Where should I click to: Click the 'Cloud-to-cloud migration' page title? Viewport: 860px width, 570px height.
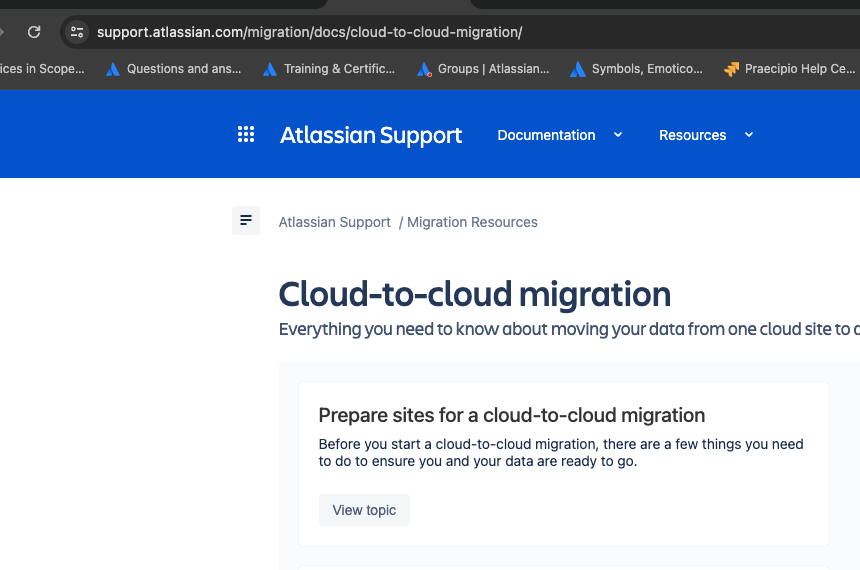pyautogui.click(x=474, y=294)
